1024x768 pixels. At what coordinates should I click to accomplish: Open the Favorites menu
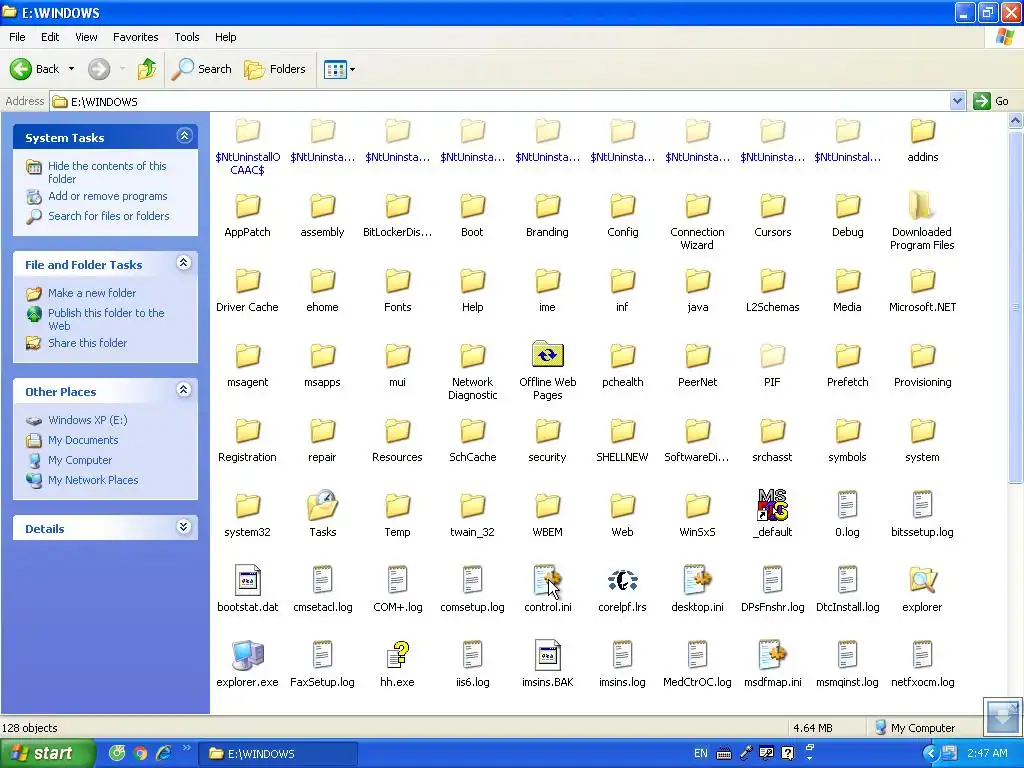click(135, 37)
